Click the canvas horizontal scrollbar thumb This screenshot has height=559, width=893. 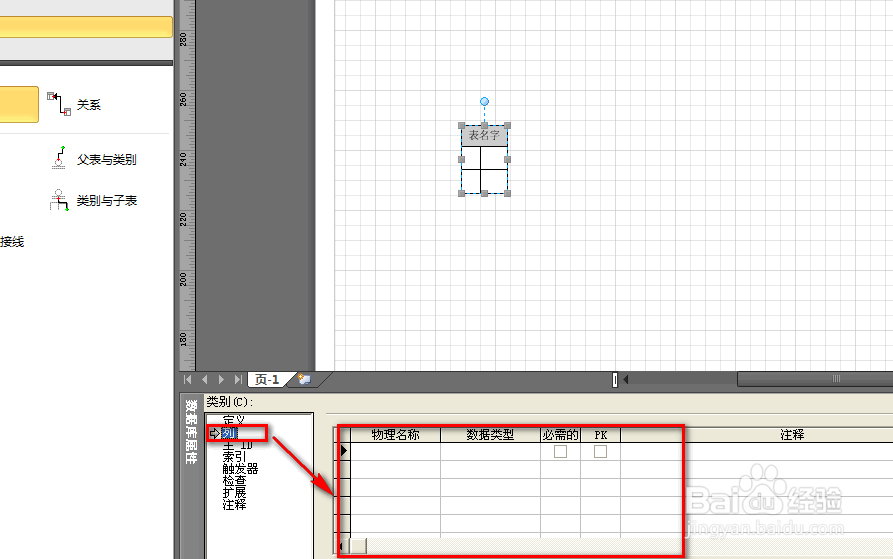(x=815, y=379)
